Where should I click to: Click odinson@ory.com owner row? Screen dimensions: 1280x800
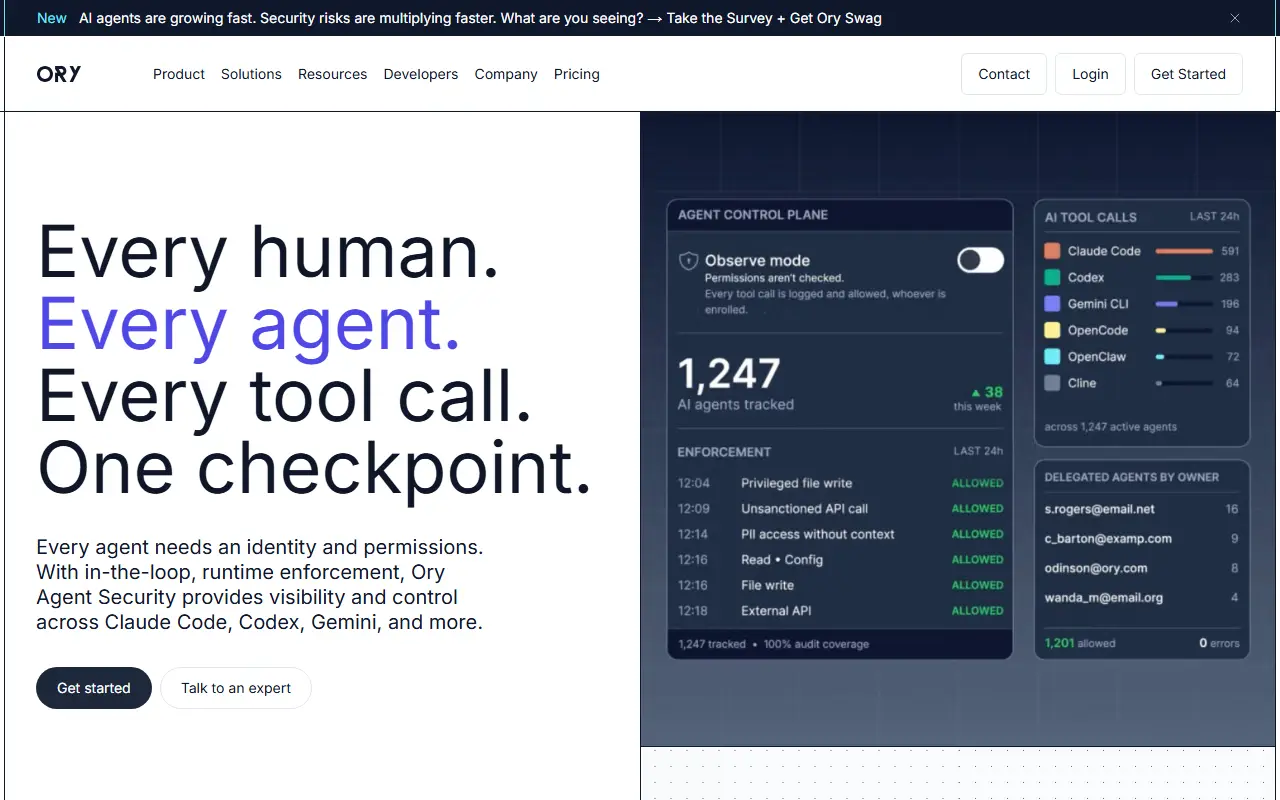[1141, 568]
